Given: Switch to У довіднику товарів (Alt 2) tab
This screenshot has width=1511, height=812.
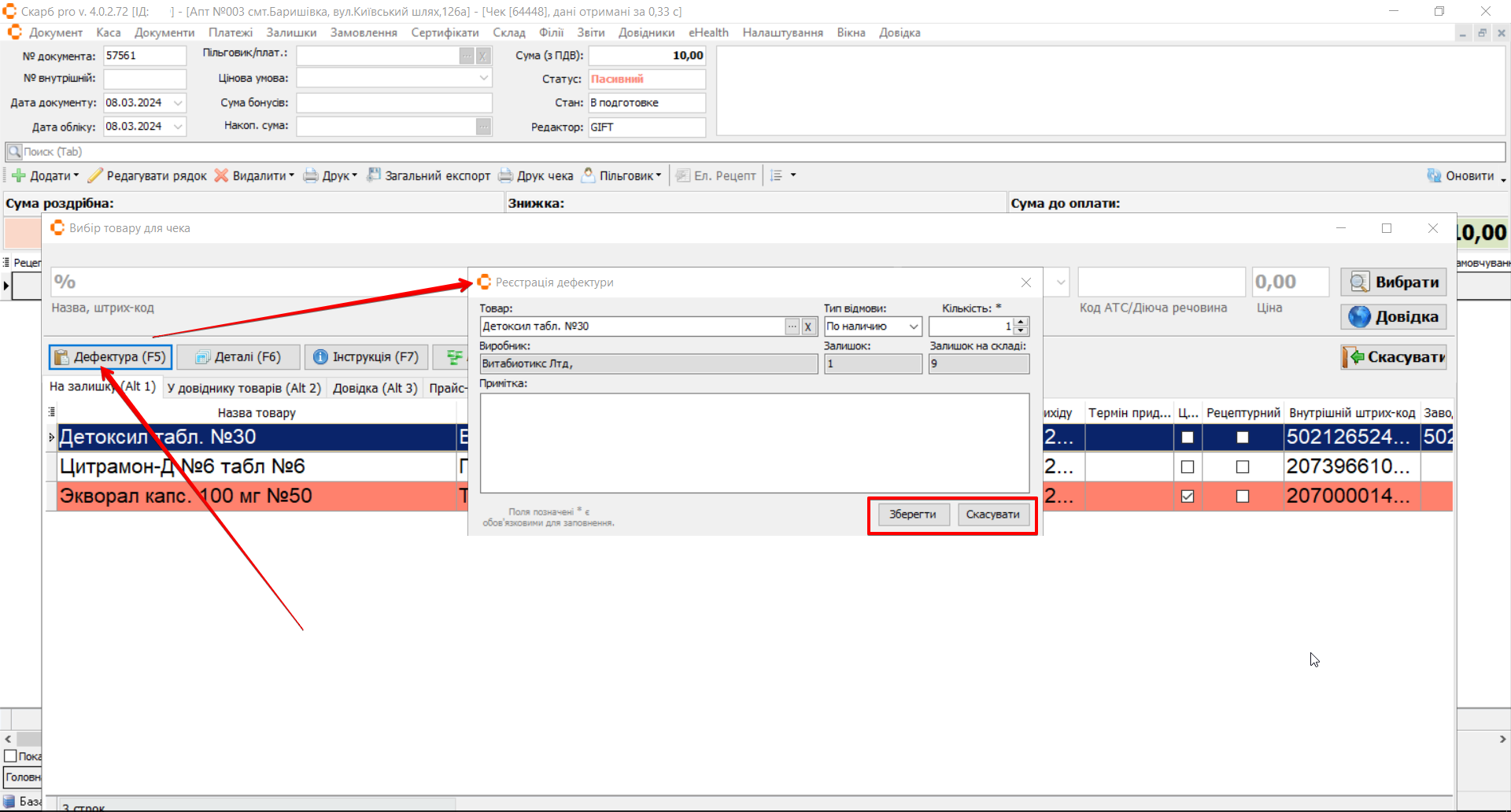Looking at the screenshot, I should pyautogui.click(x=244, y=388).
